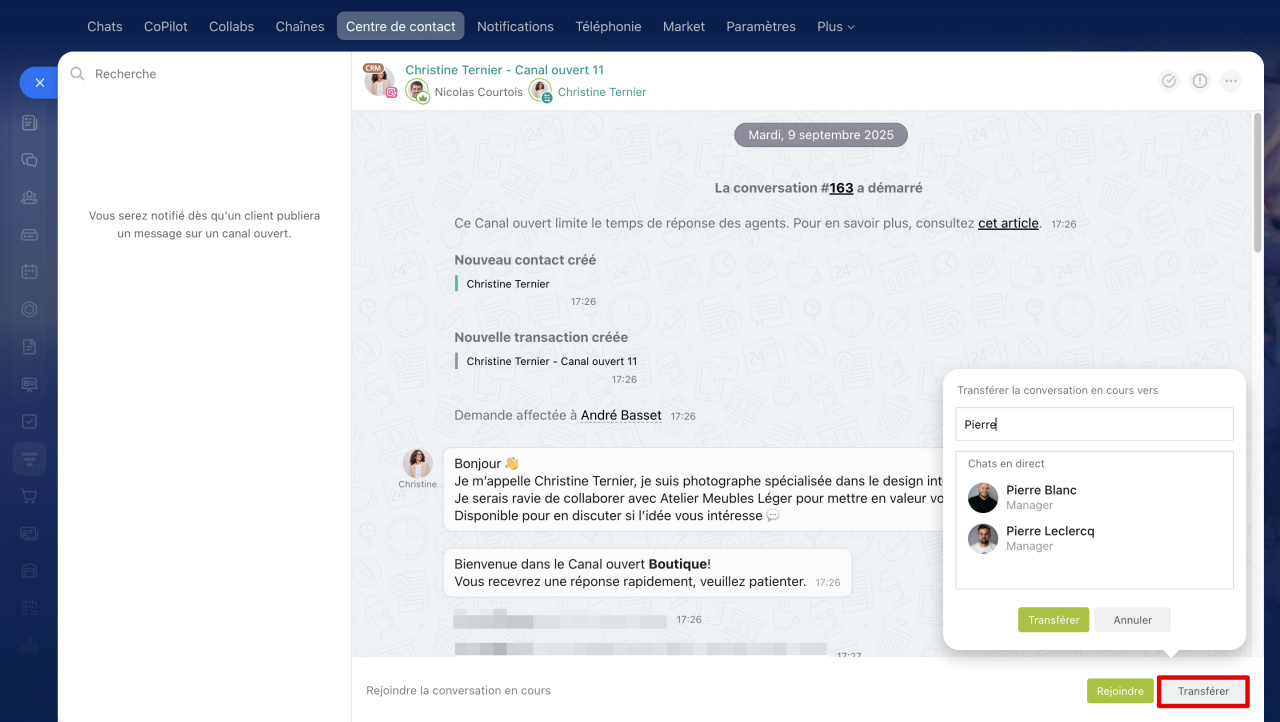Open the tasks checkbox icon in sidebar

29,421
